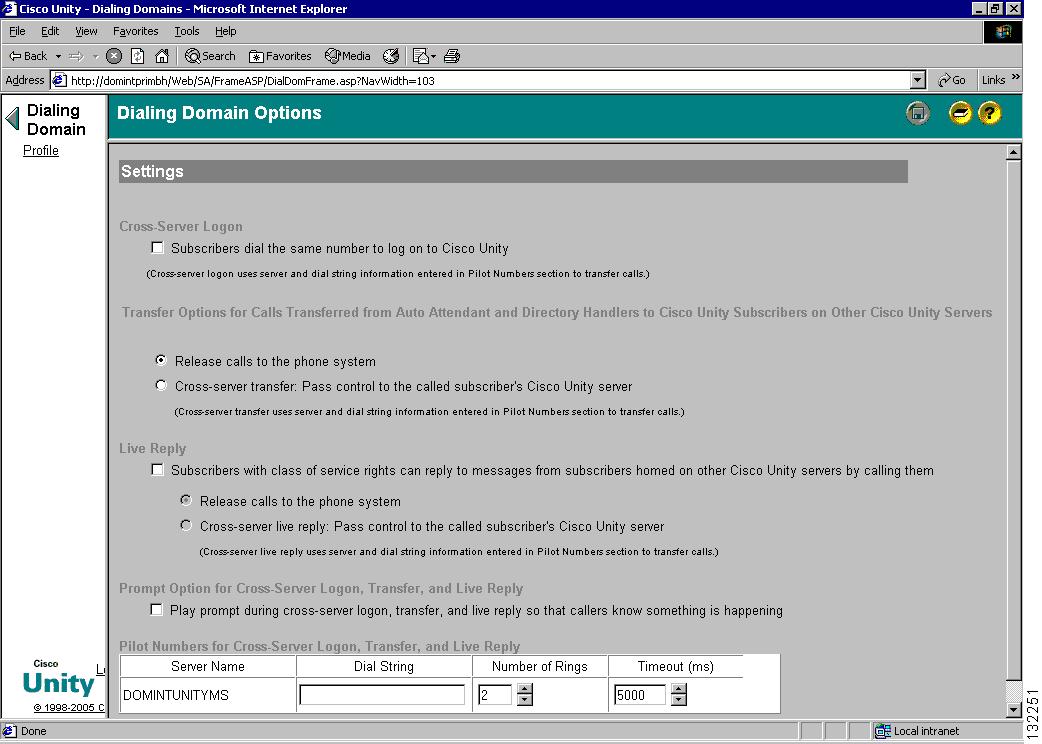Click the 'Dial String' column header
This screenshot has width=1042, height=744.
click(384, 666)
